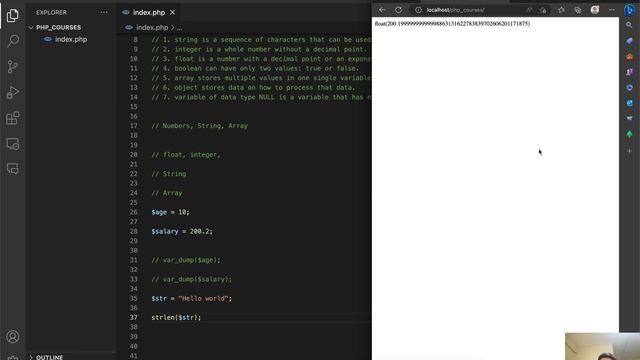Refresh the localhost page
This screenshot has width=640, height=360.
pos(398,10)
